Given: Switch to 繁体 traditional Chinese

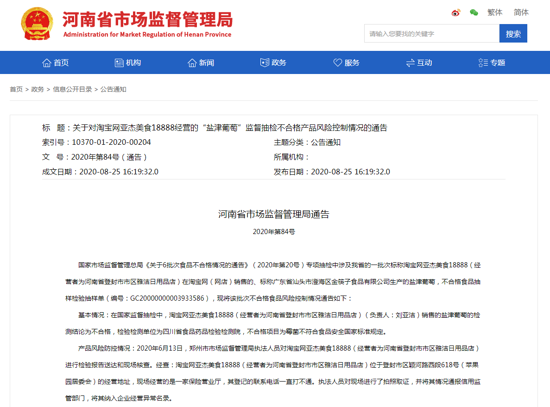Looking at the screenshot, I should [x=495, y=13].
